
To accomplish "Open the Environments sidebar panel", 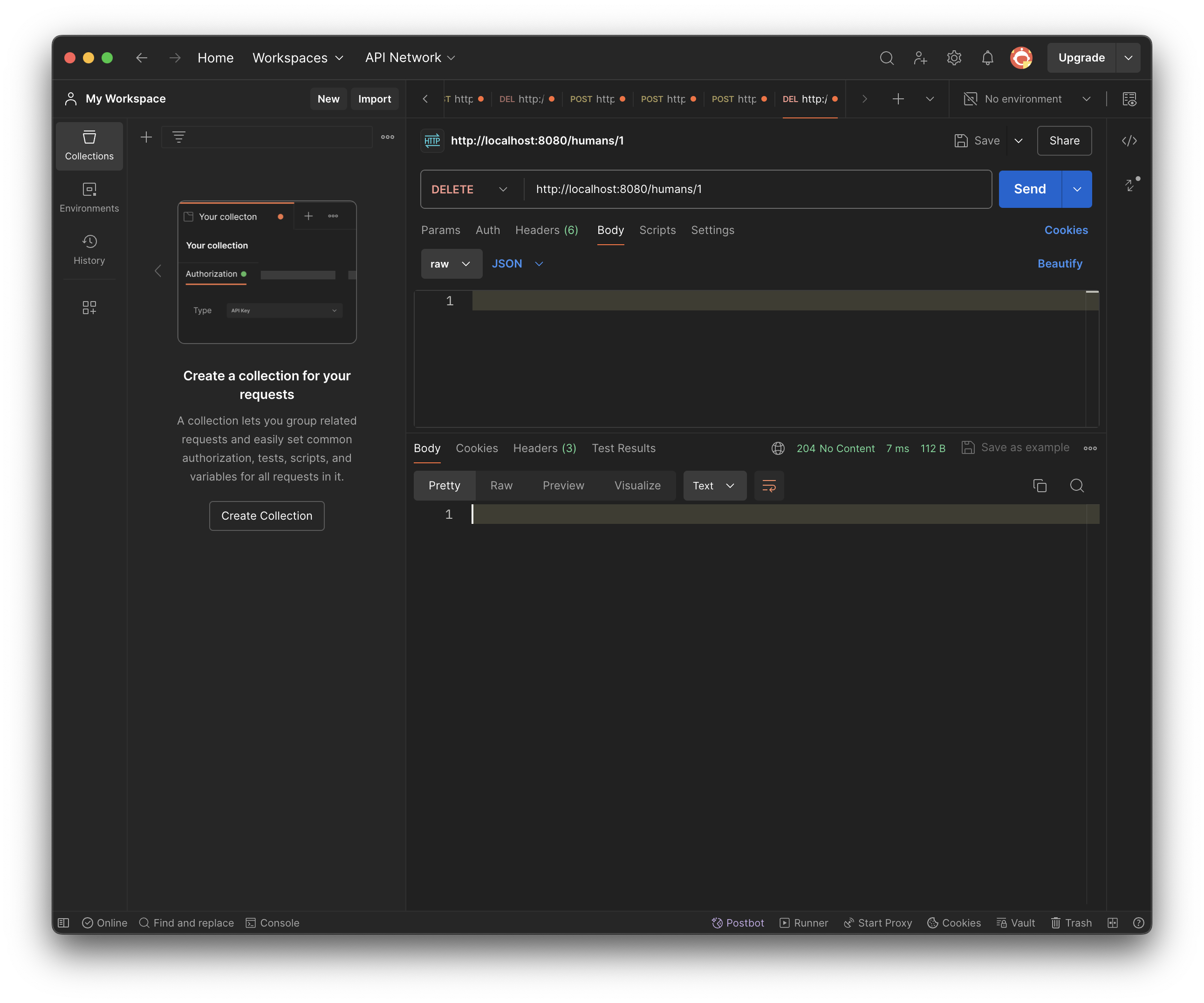I will (89, 197).
